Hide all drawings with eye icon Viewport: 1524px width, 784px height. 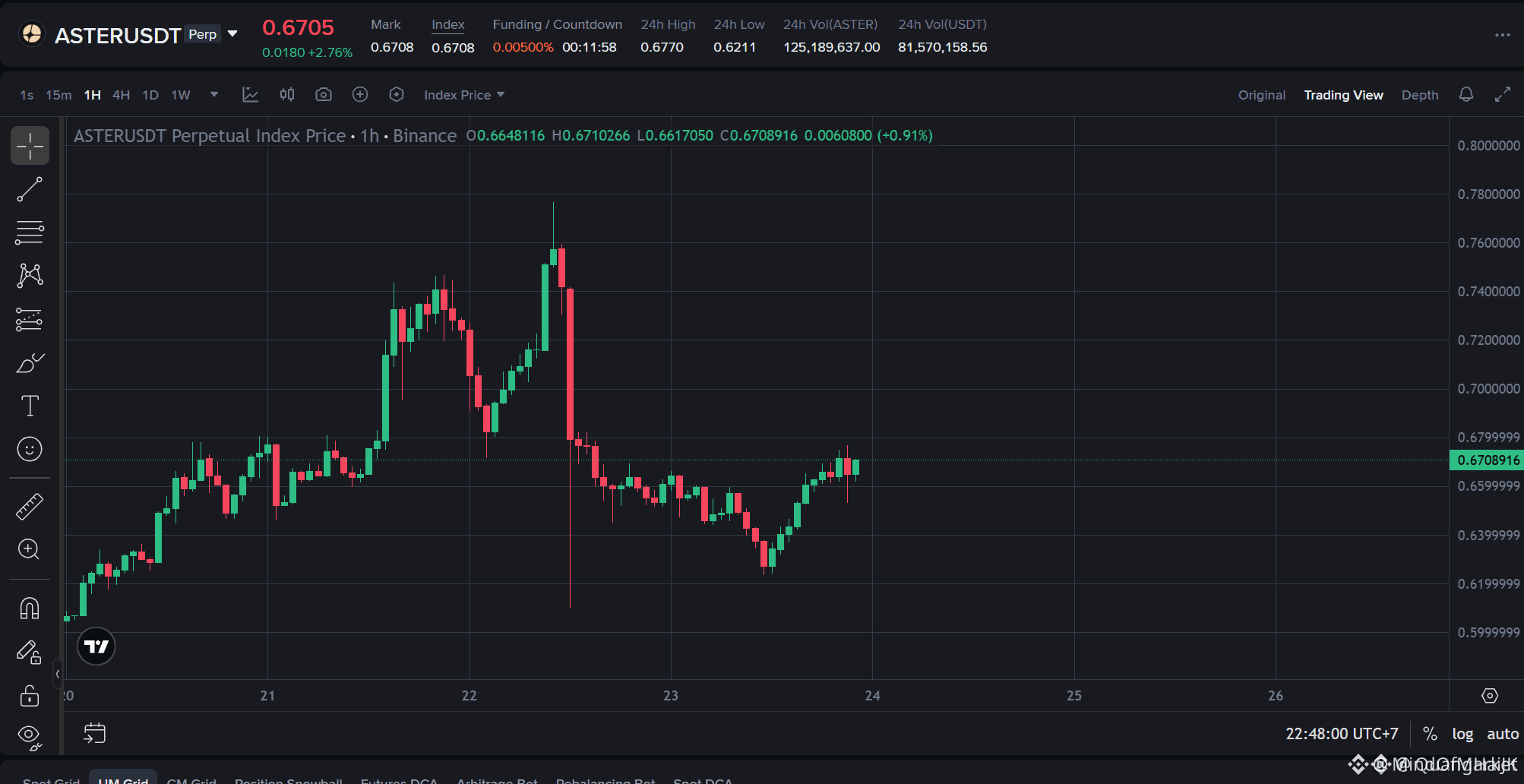point(30,736)
